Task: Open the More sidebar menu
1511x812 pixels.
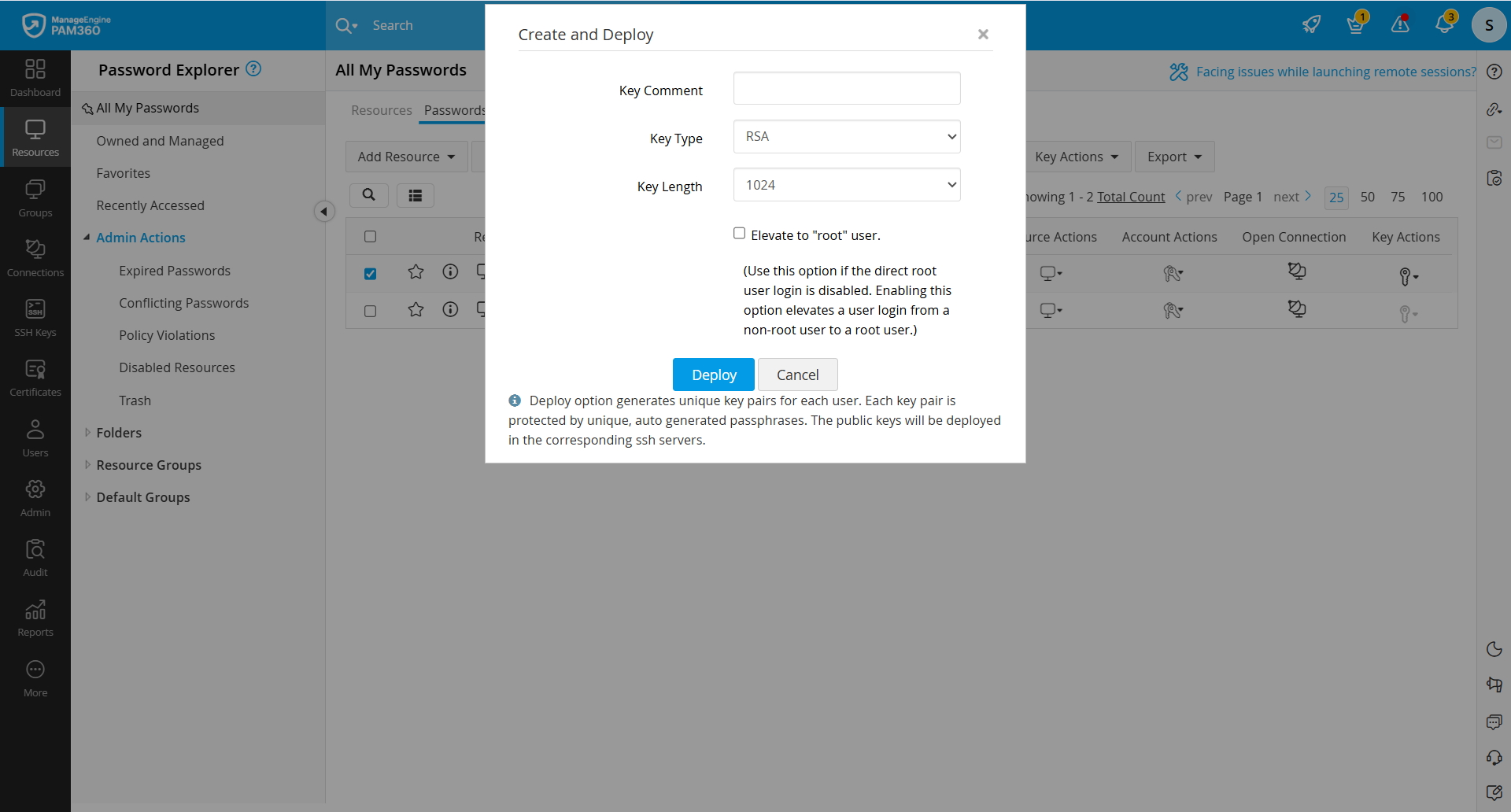Action: tap(35, 678)
